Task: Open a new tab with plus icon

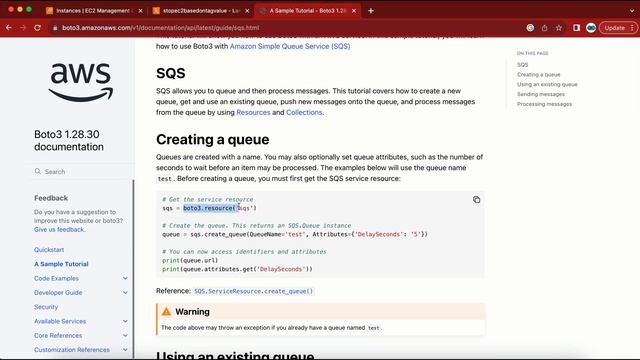Action: coord(371,11)
